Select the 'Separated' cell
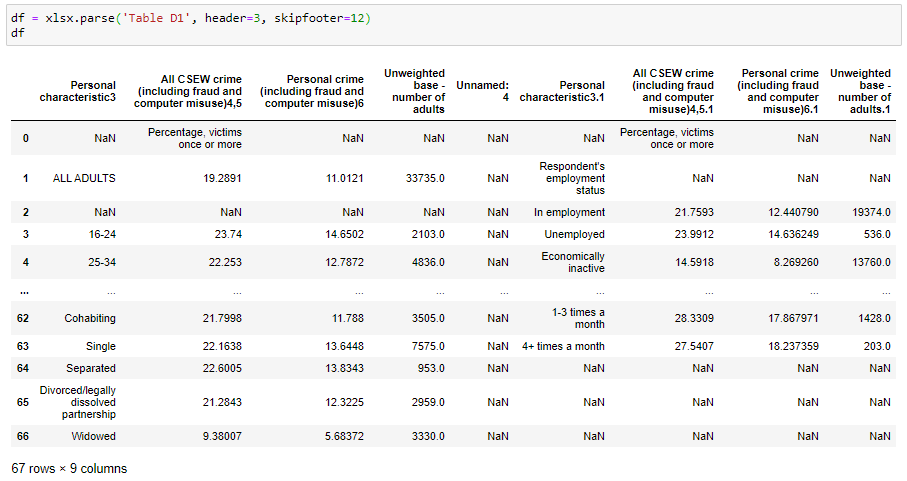This screenshot has height=481, width=907. point(91,368)
